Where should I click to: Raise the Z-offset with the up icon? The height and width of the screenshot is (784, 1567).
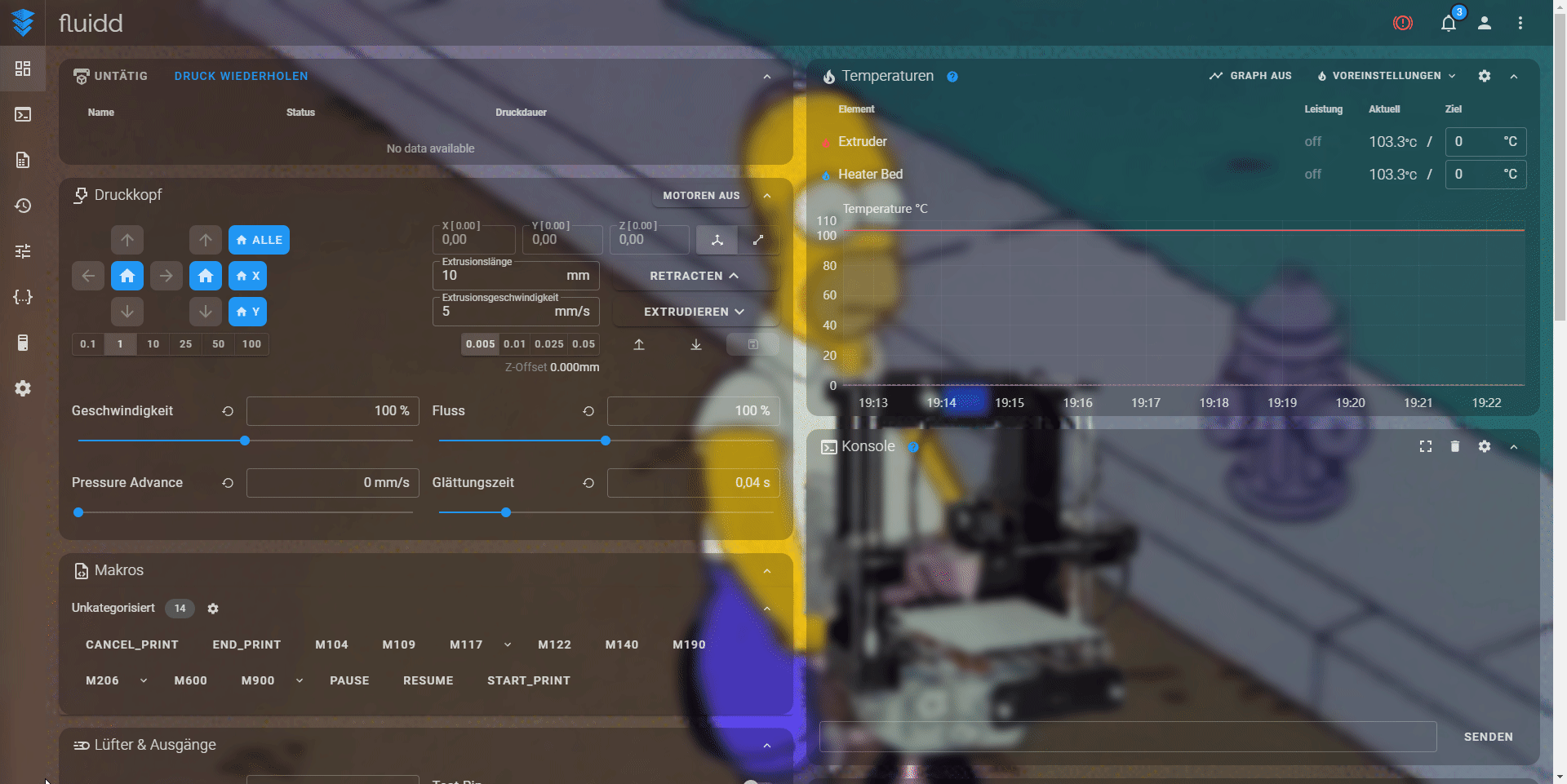(x=639, y=344)
